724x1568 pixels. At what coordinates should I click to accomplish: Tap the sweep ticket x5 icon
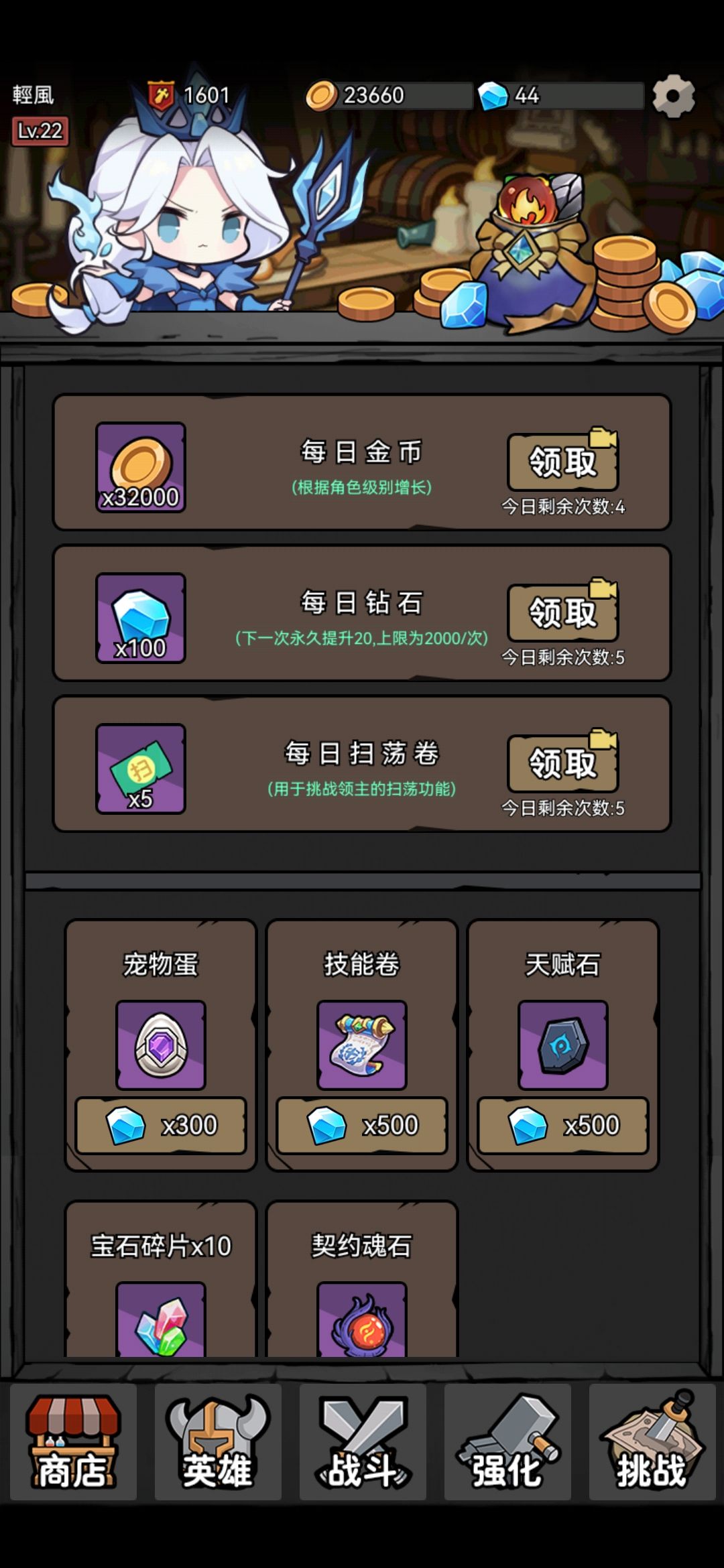[x=141, y=769]
